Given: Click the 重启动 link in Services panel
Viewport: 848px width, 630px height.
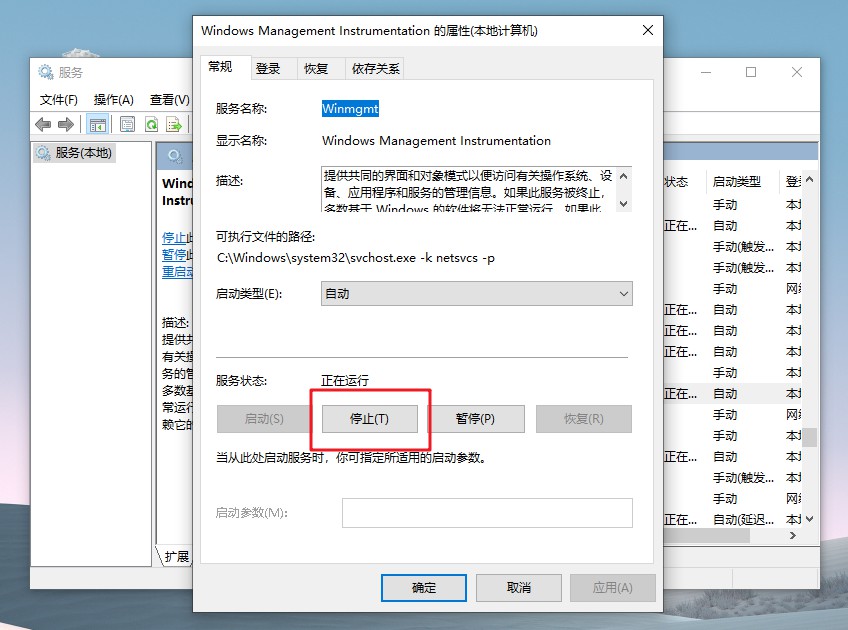Looking at the screenshot, I should click(177, 271).
